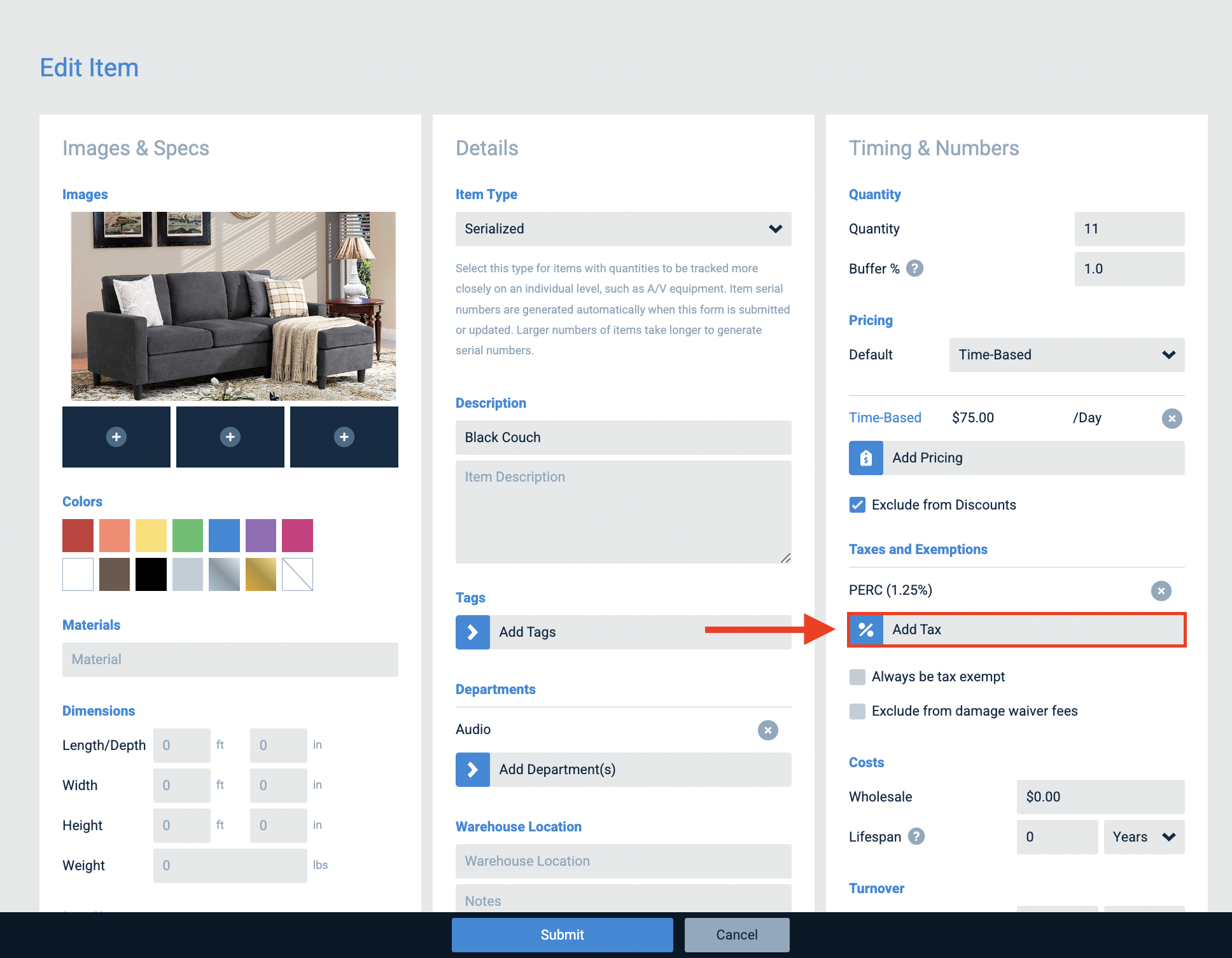Click the Add Tax percent icon
Image resolution: width=1232 pixels, height=958 pixels.
(x=866, y=630)
